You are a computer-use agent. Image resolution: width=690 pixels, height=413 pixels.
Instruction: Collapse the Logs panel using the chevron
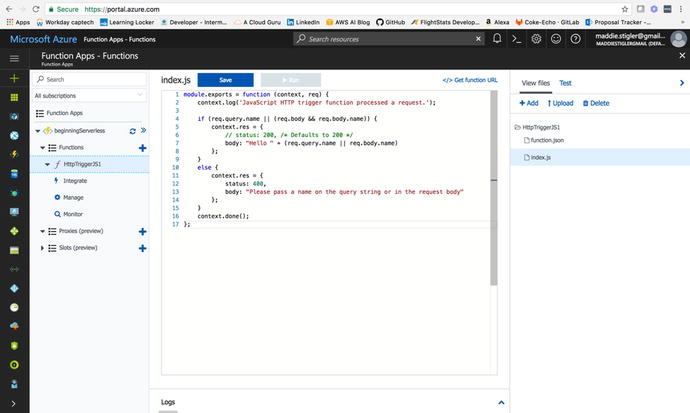click(501, 402)
